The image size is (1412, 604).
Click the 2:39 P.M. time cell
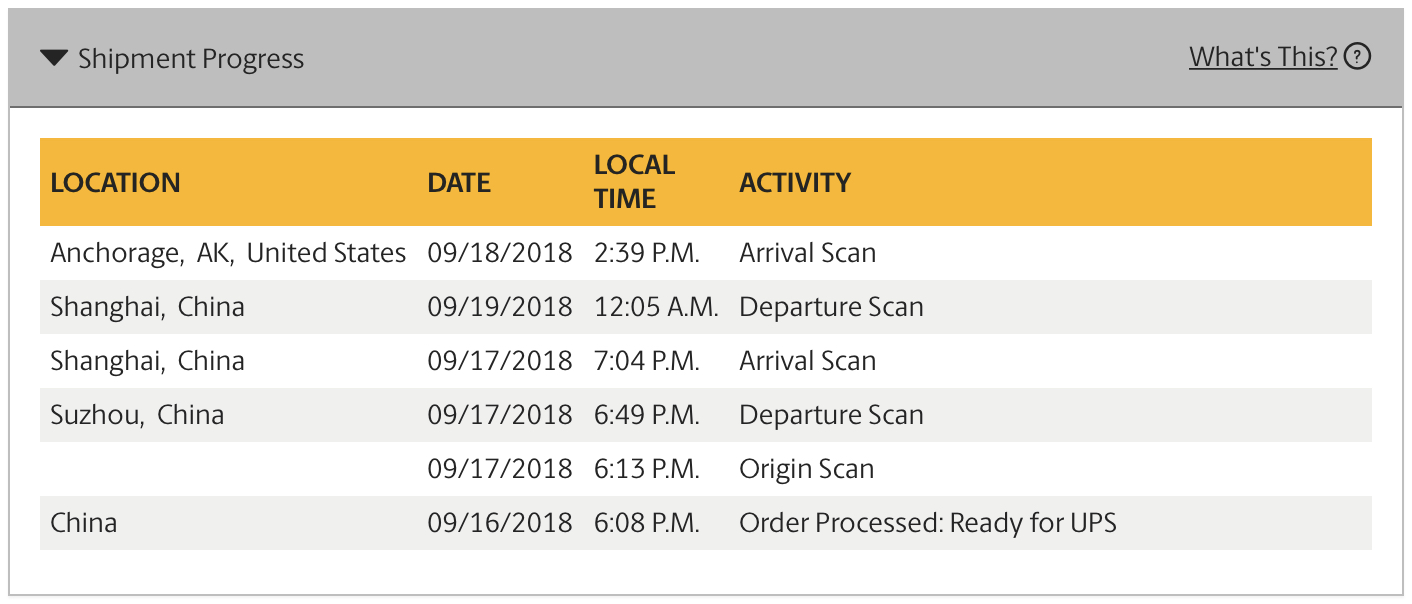tap(646, 253)
